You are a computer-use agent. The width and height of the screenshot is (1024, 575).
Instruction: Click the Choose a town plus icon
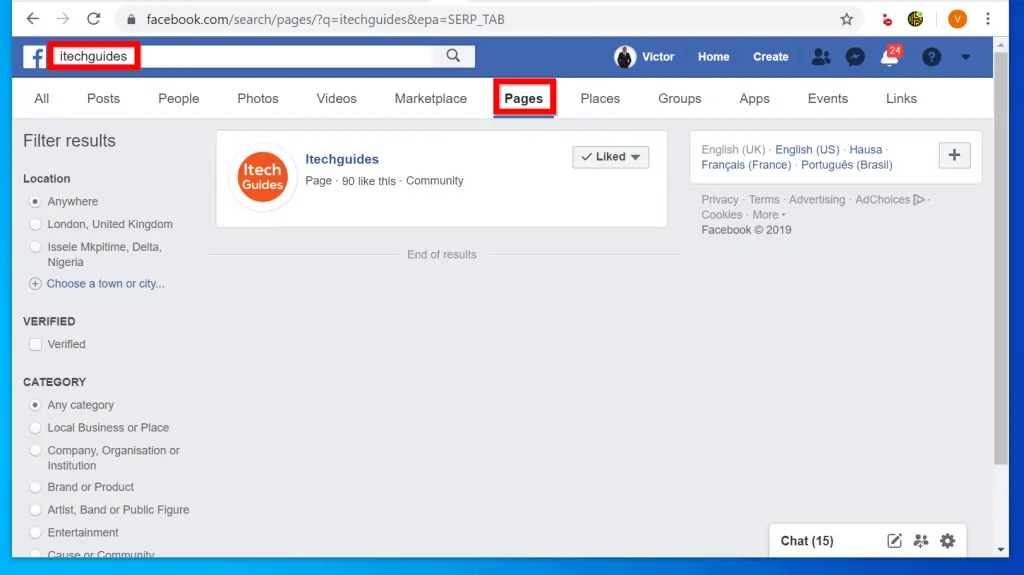click(35, 284)
